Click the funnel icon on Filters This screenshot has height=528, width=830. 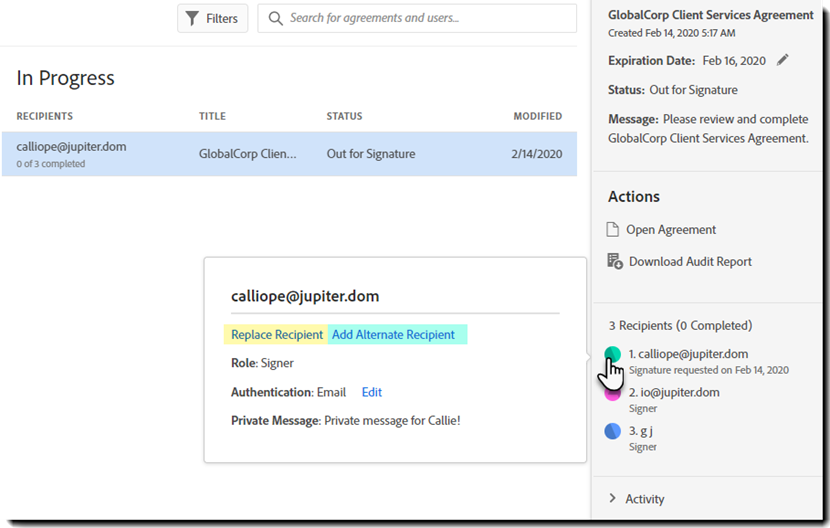[193, 18]
